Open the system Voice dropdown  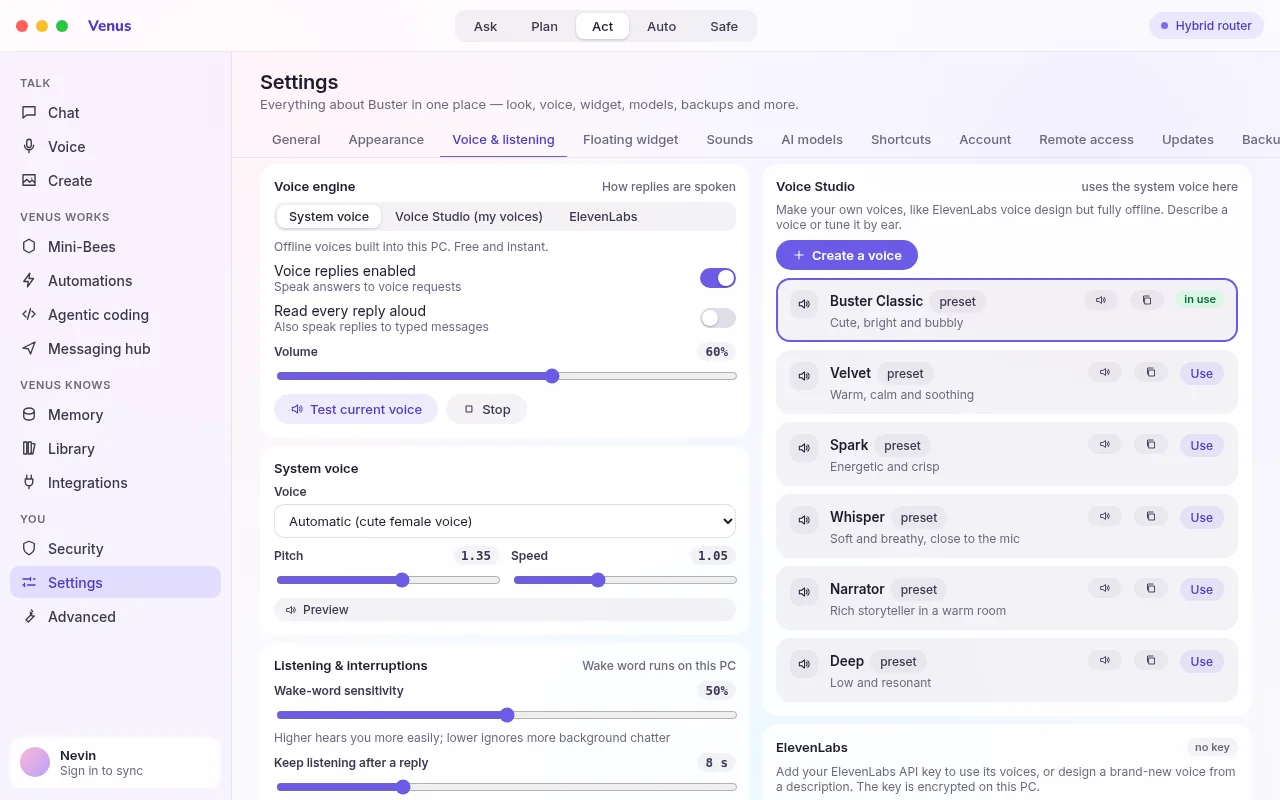tap(505, 521)
